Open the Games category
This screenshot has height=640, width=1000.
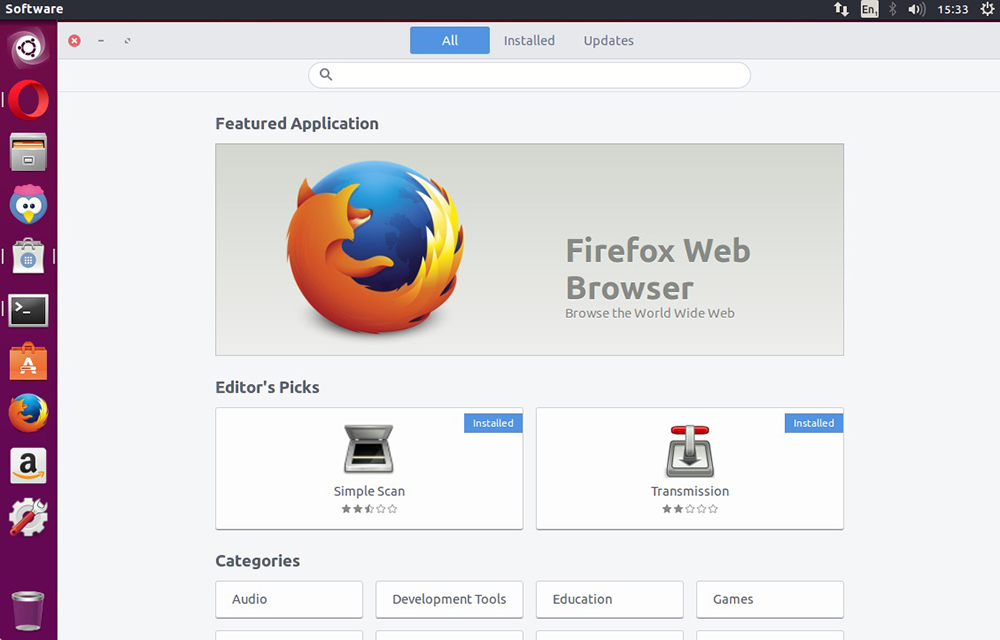pyautogui.click(x=770, y=599)
